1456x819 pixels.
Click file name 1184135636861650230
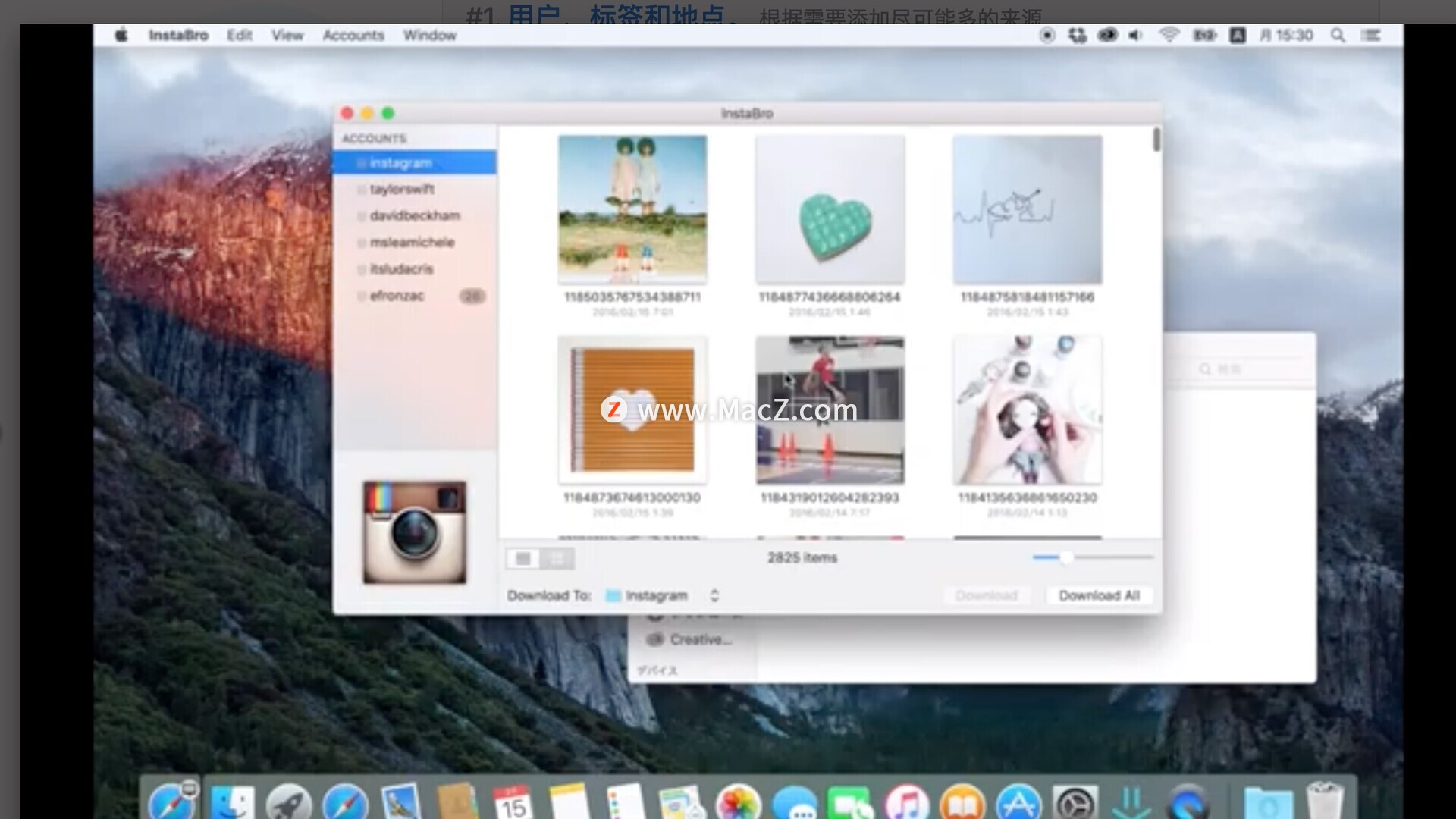[x=1028, y=497]
